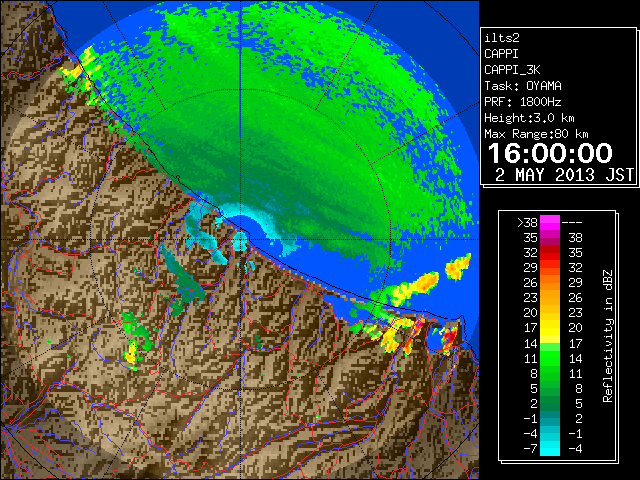This screenshot has height=480, width=640.
Task: Click the Height:3.0 km line
Action: point(529,118)
